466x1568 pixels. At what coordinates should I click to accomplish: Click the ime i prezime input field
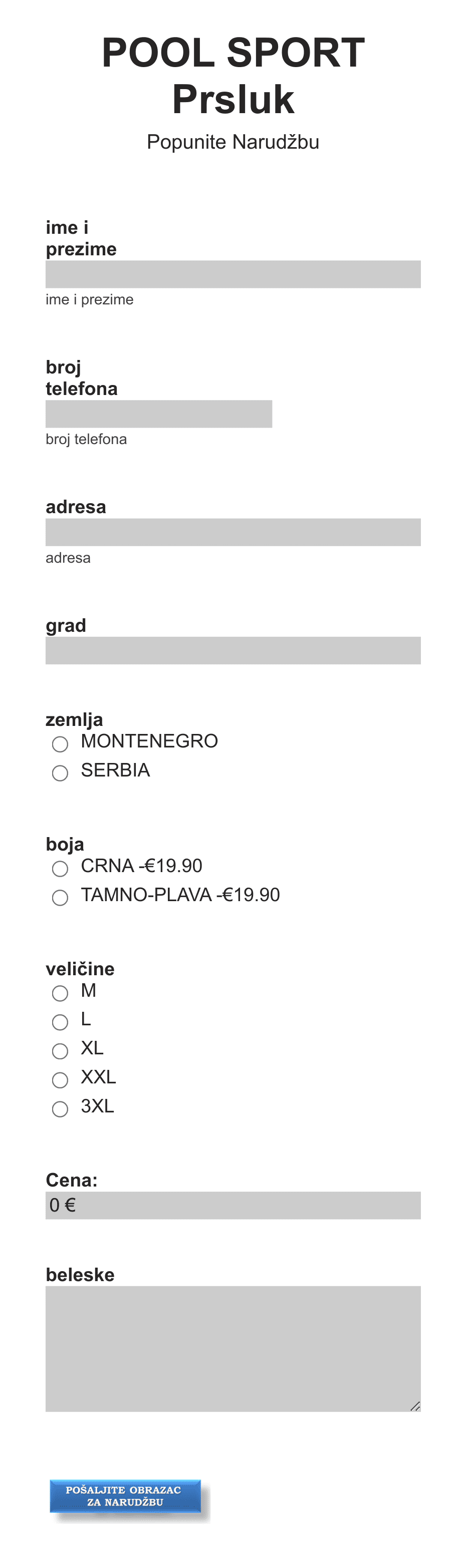(x=232, y=274)
